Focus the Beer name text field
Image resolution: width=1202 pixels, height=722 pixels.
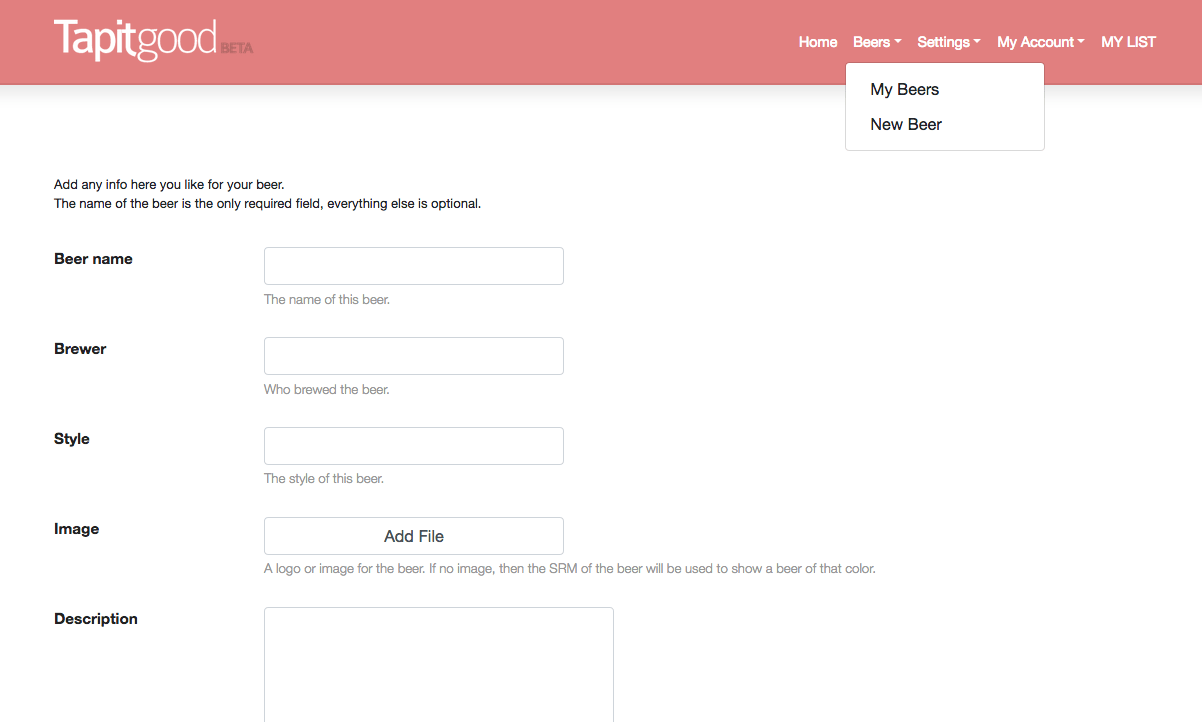tap(413, 266)
